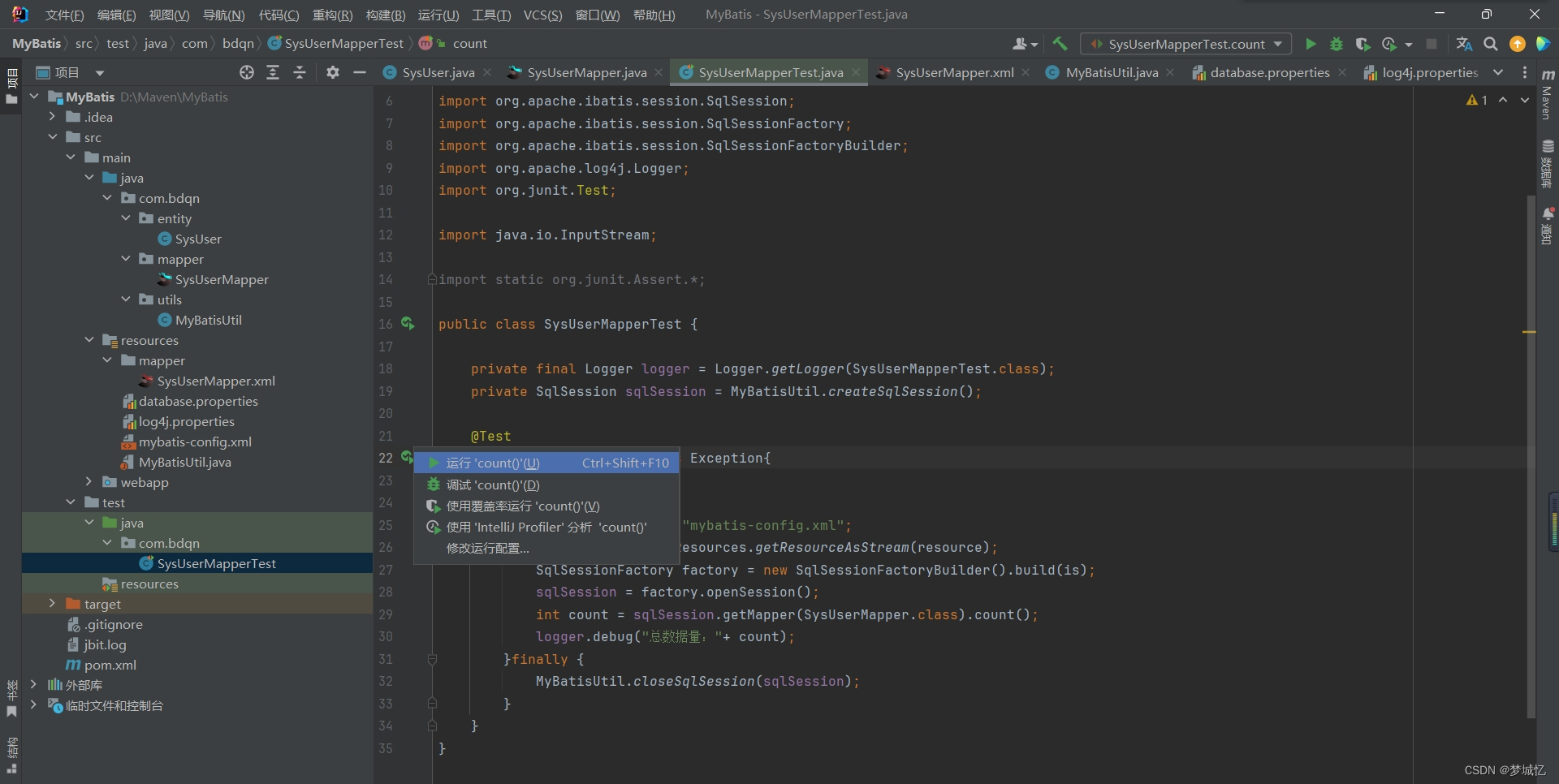Toggle the 数据库 tool window on right

point(1548,163)
